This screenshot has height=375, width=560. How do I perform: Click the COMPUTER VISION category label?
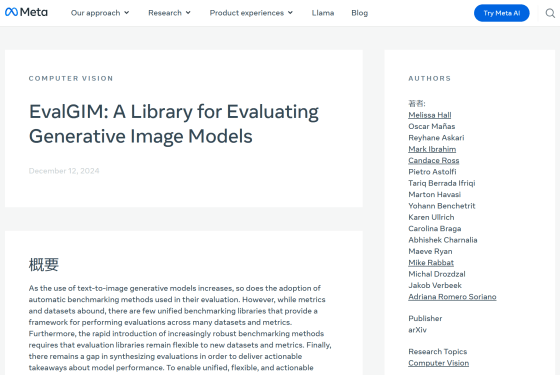pyautogui.click(x=71, y=78)
